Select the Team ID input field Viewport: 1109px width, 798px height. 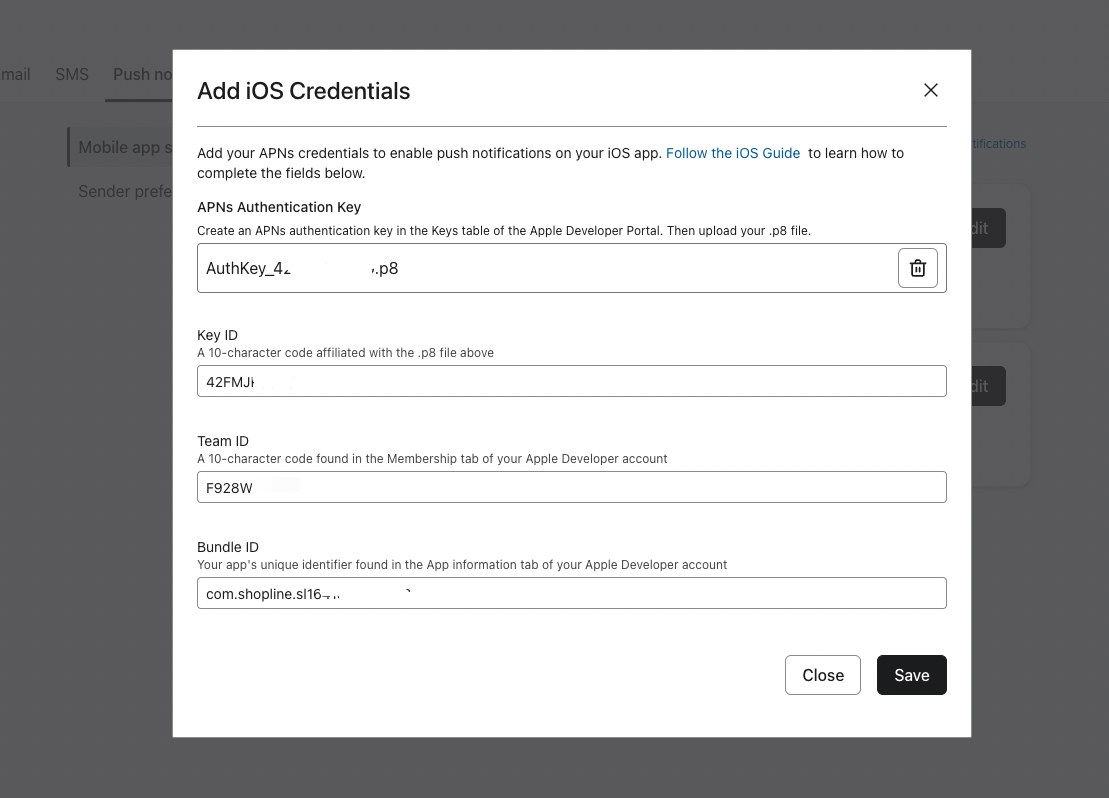[x=571, y=487]
